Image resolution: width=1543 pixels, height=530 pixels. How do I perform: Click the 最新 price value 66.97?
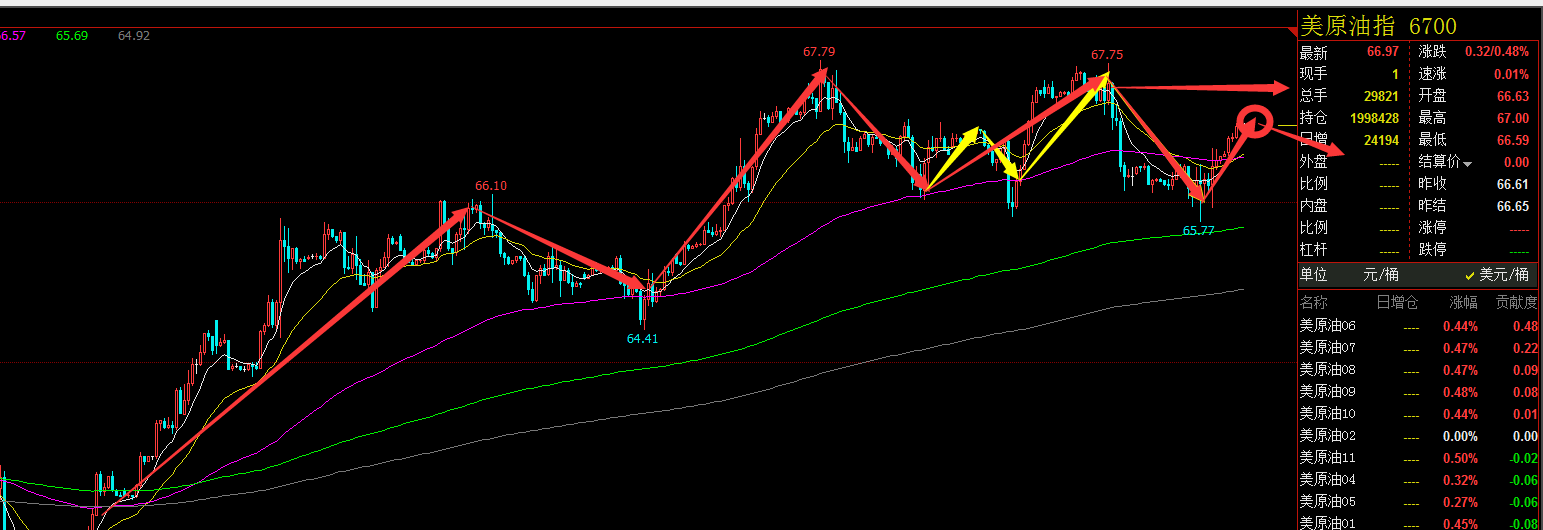(x=1382, y=52)
